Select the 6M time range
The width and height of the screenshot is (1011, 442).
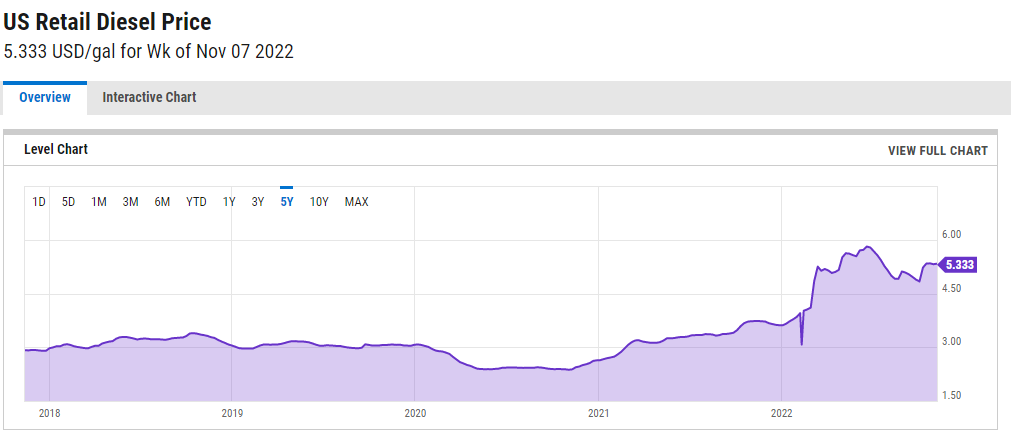tap(162, 202)
